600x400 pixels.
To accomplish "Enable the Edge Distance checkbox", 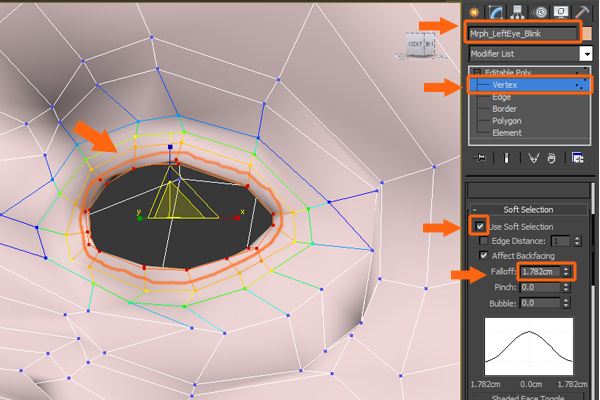I will pos(484,241).
